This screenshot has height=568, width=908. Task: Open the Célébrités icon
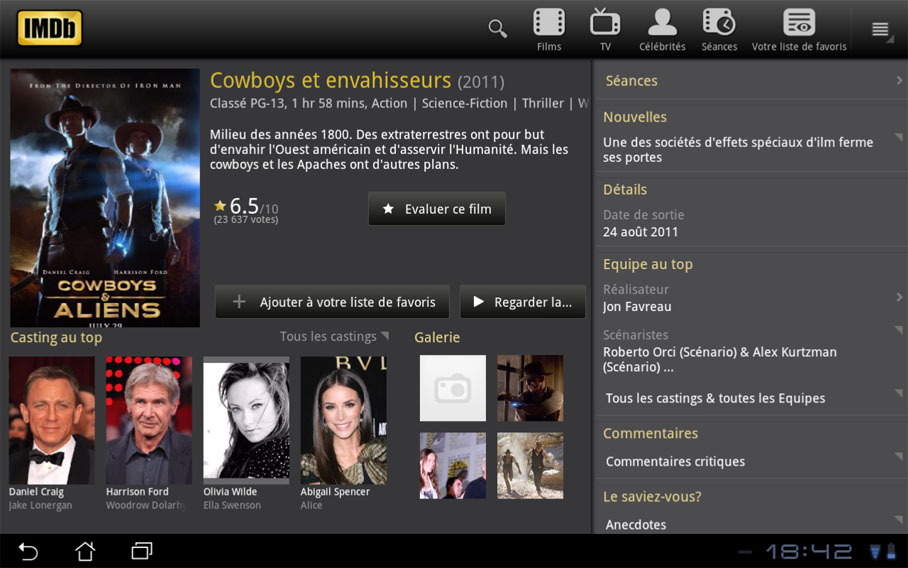662,29
